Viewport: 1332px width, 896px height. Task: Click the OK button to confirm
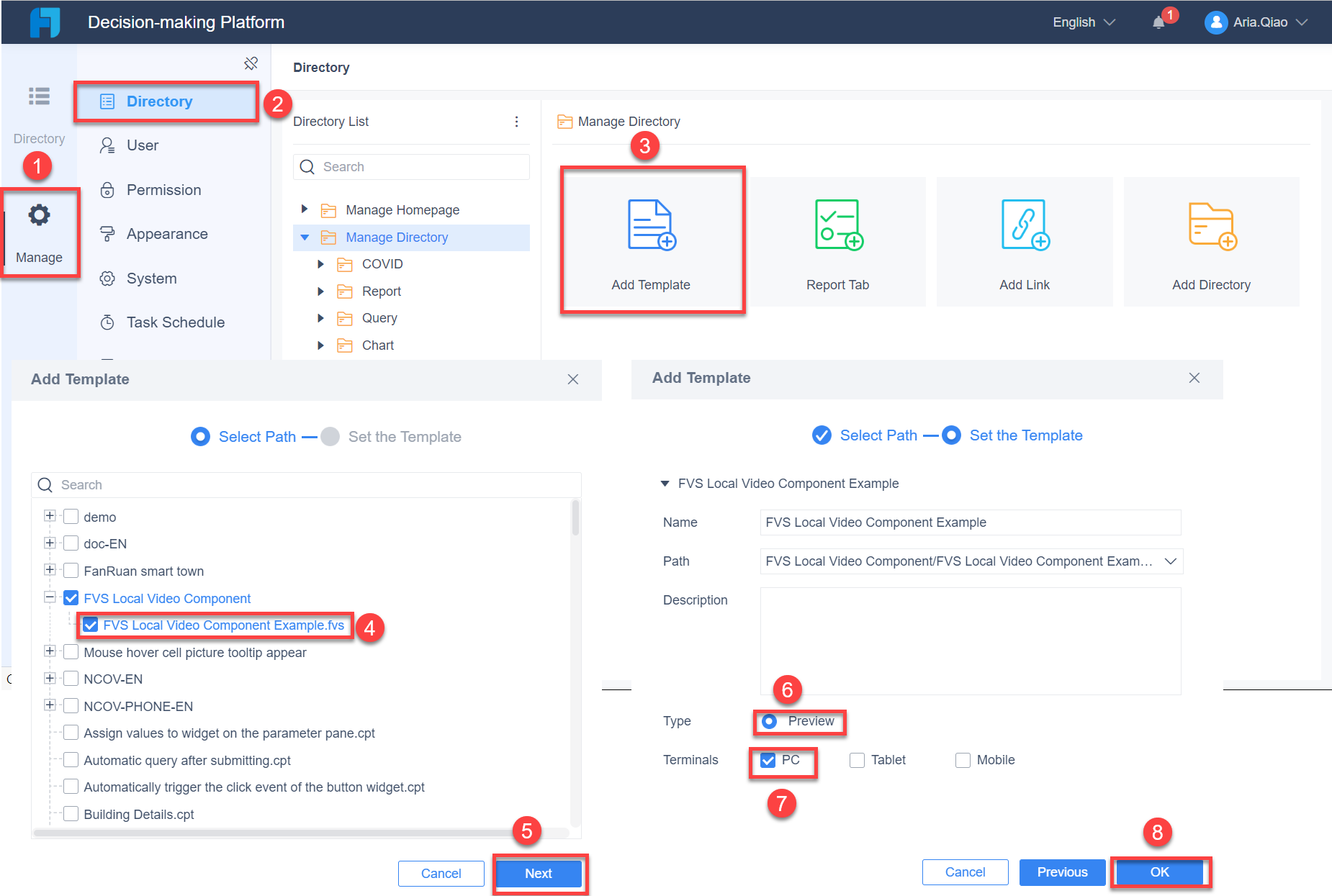tap(1158, 872)
